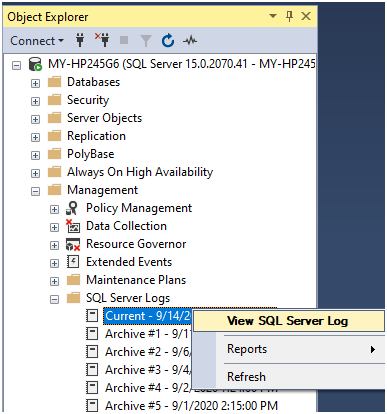Image resolution: width=387 pixels, height=414 pixels.
Task: Click the Refresh toolbar icon
Action: pos(168,41)
